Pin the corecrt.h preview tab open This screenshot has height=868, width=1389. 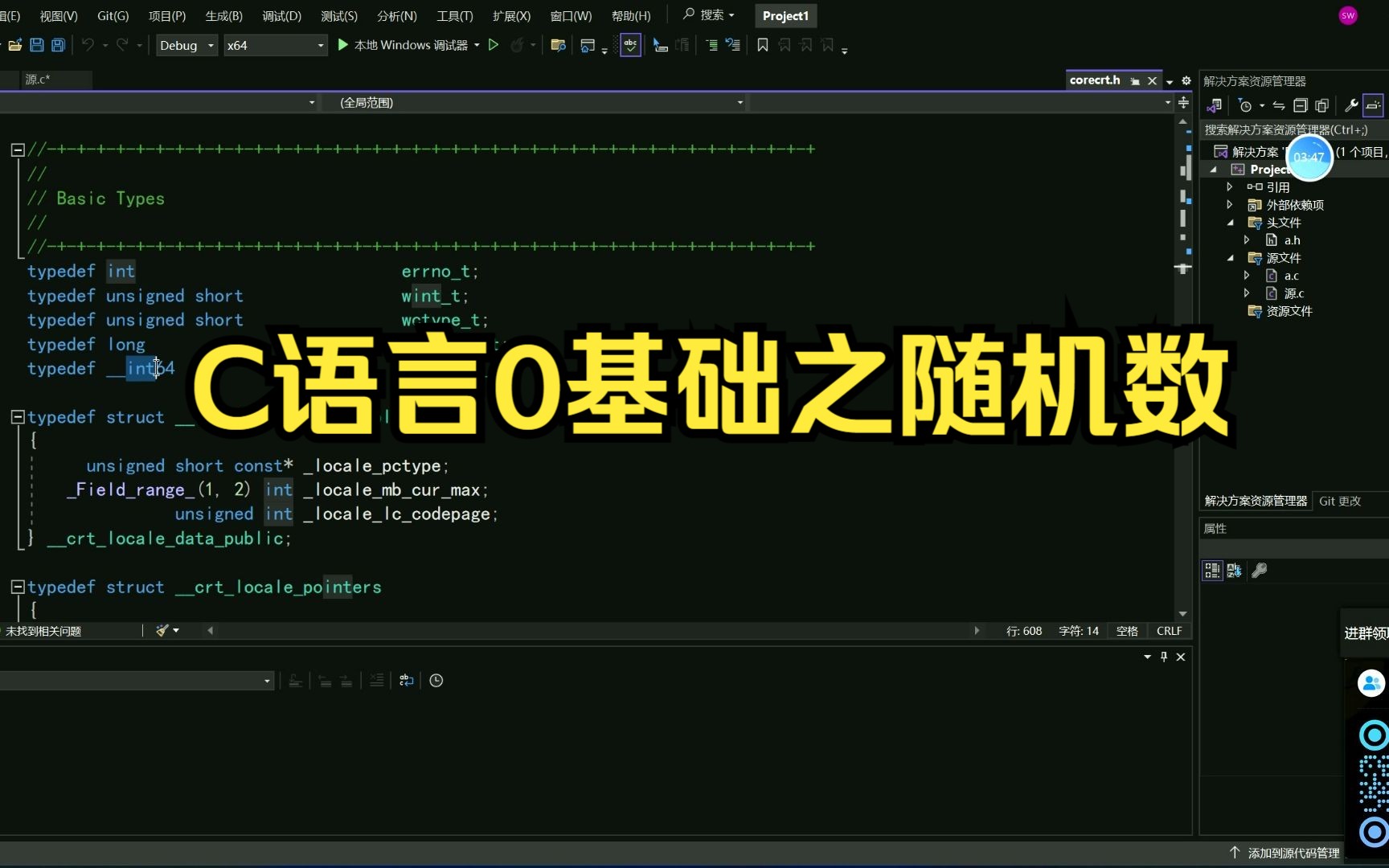click(x=1135, y=80)
